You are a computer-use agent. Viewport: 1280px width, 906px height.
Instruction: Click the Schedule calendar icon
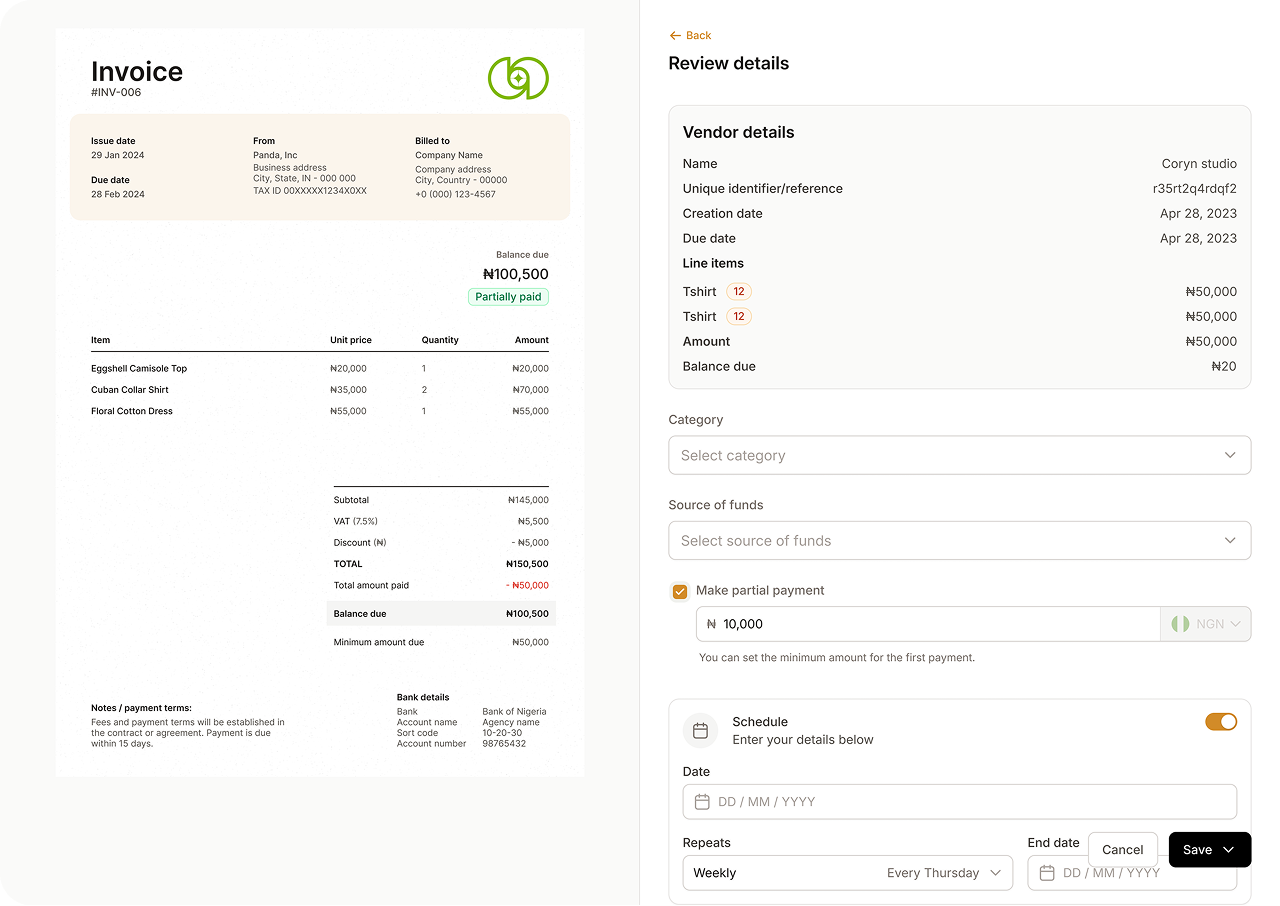tap(700, 731)
